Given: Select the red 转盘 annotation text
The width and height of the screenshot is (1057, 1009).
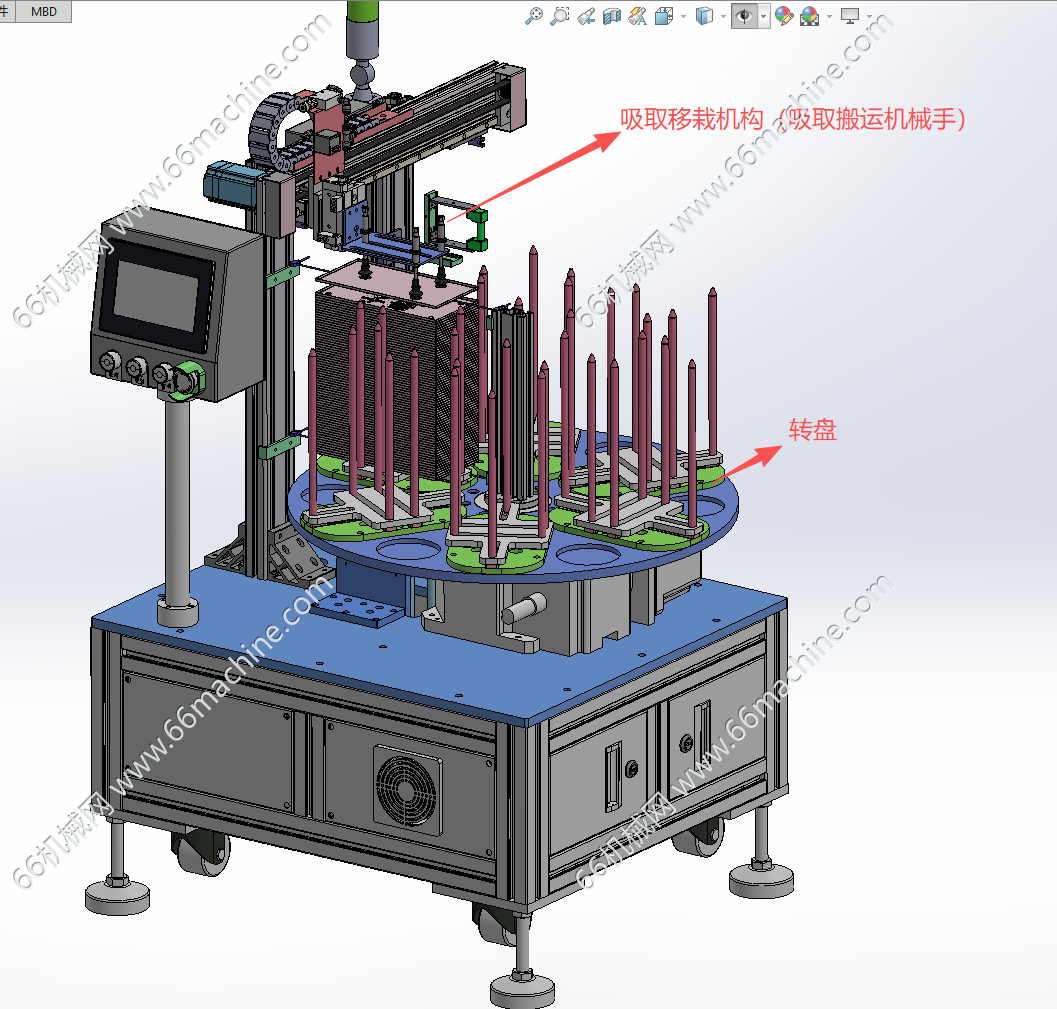Looking at the screenshot, I should tap(812, 431).
